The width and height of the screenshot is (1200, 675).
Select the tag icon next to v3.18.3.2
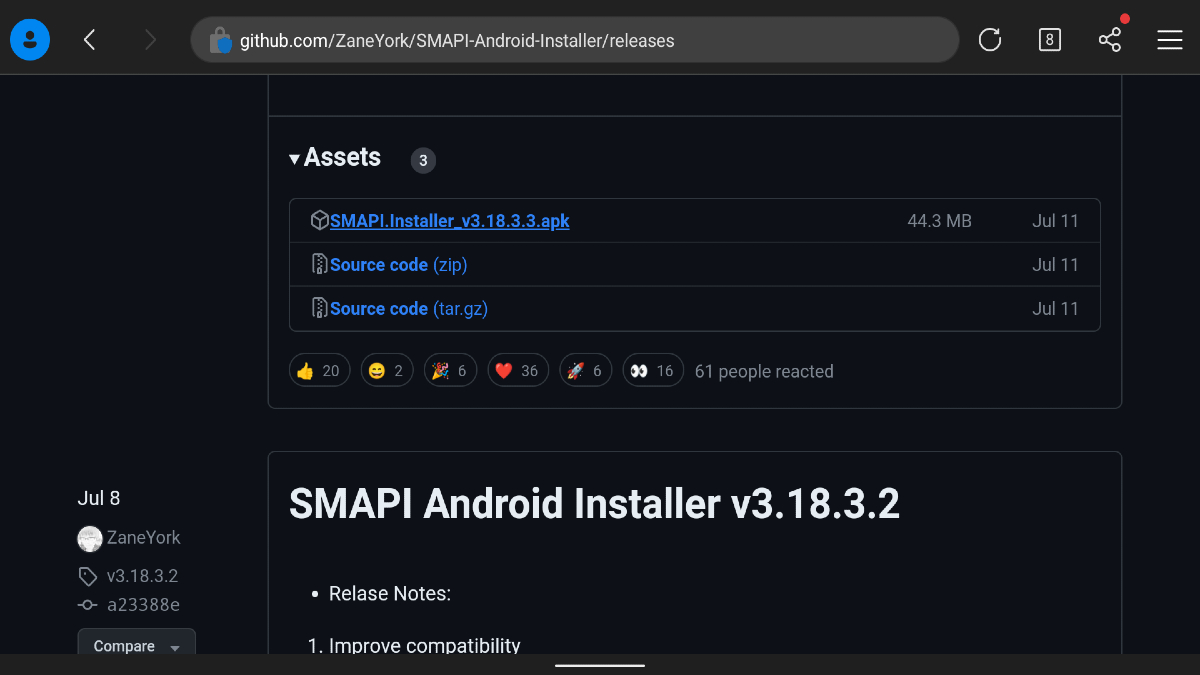point(87,576)
